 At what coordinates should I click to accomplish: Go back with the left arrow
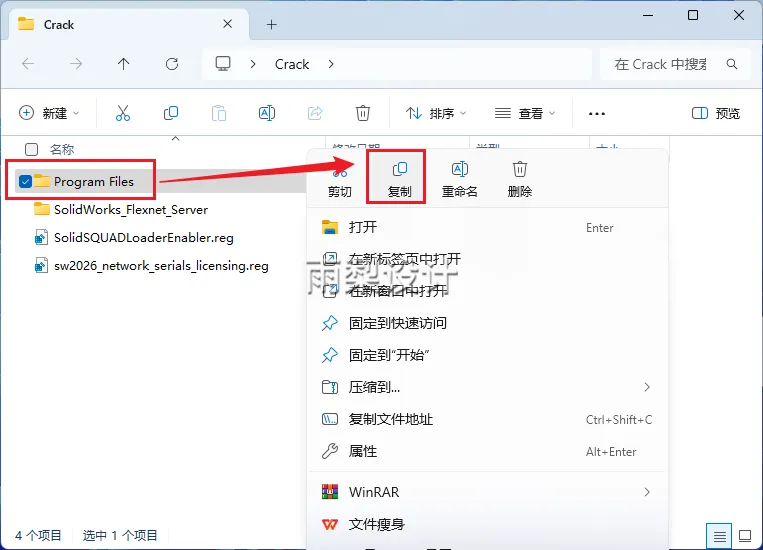tap(28, 64)
